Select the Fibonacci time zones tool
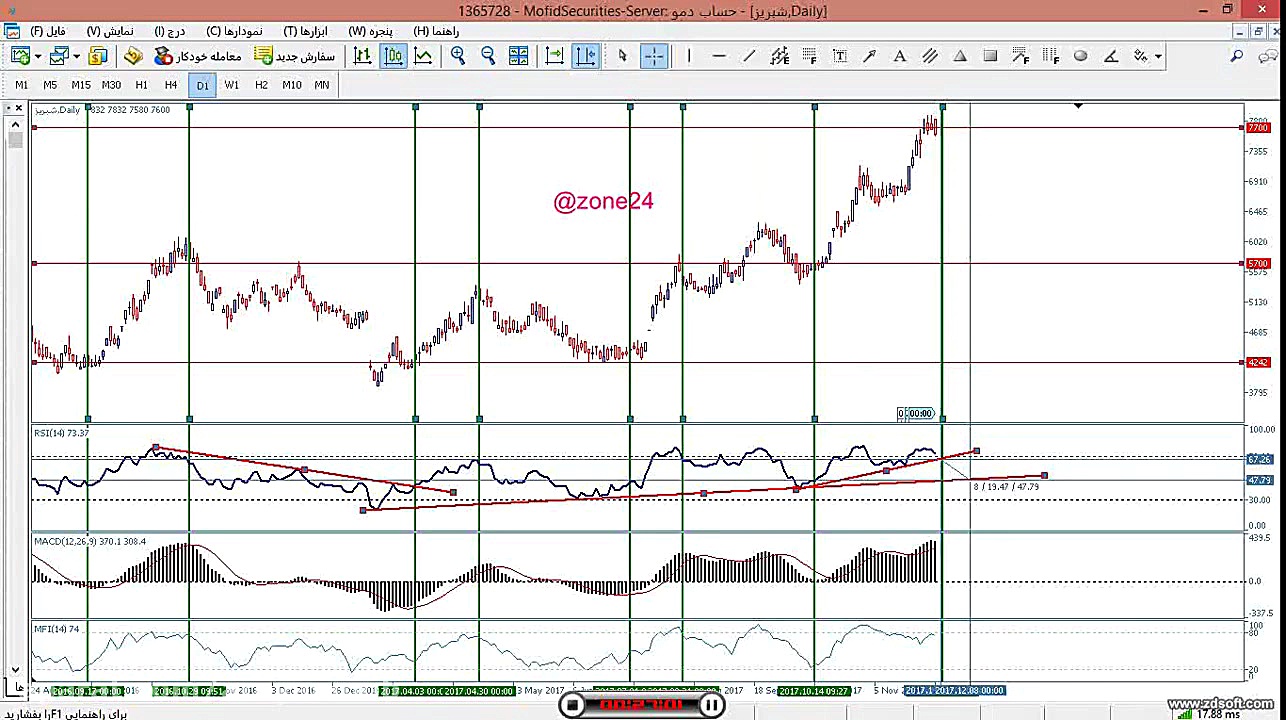This screenshot has width=1286, height=720. (1050, 56)
